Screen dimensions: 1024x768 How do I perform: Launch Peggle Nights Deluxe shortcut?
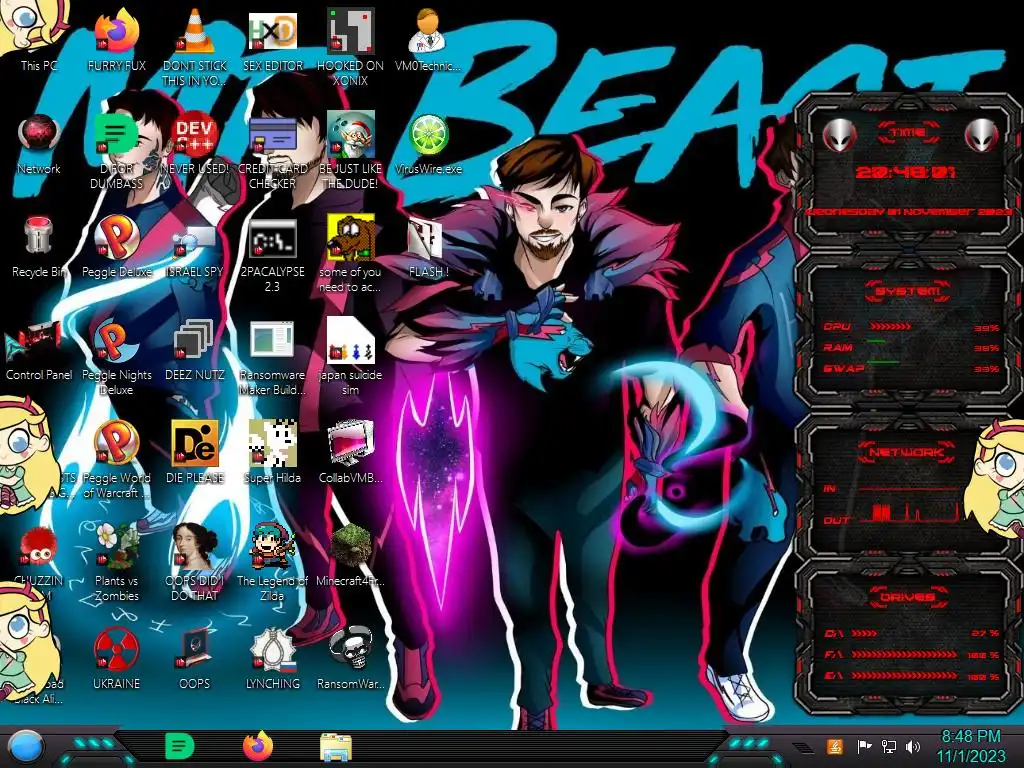(116, 358)
